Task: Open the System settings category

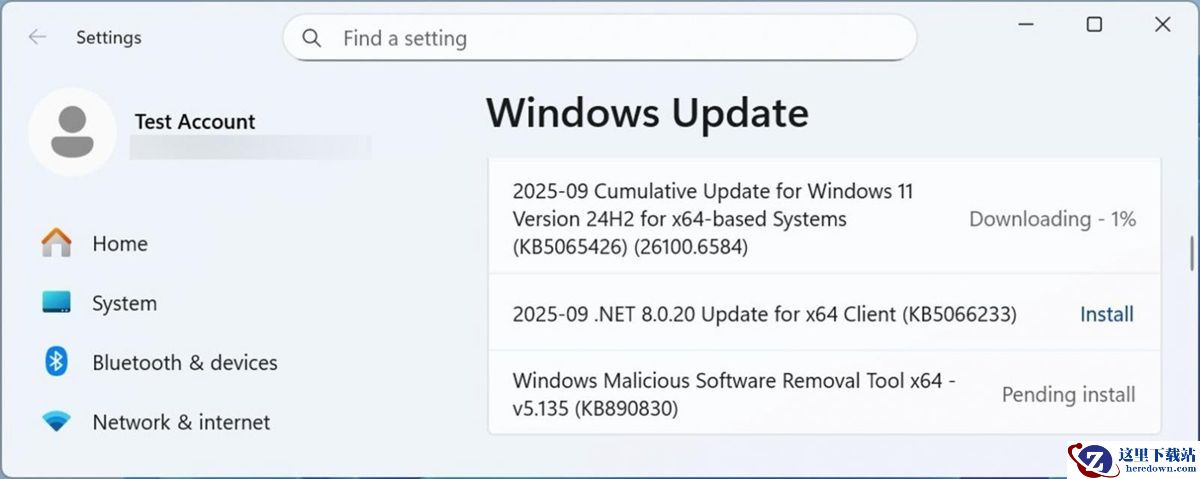Action: point(124,303)
